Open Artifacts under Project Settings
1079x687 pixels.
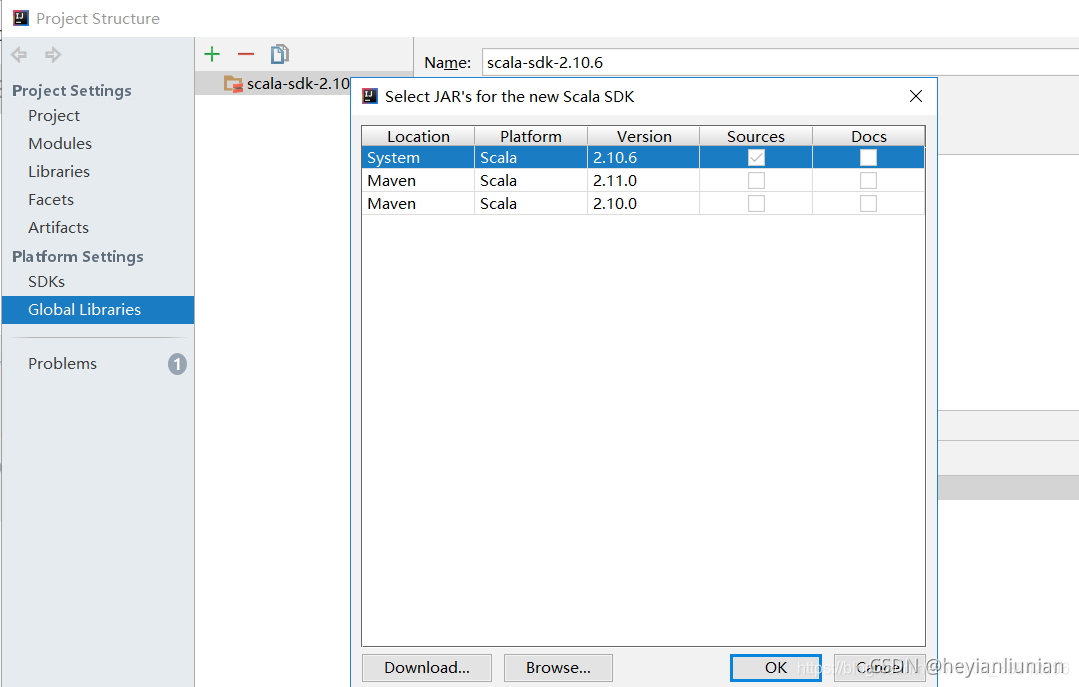(x=58, y=227)
